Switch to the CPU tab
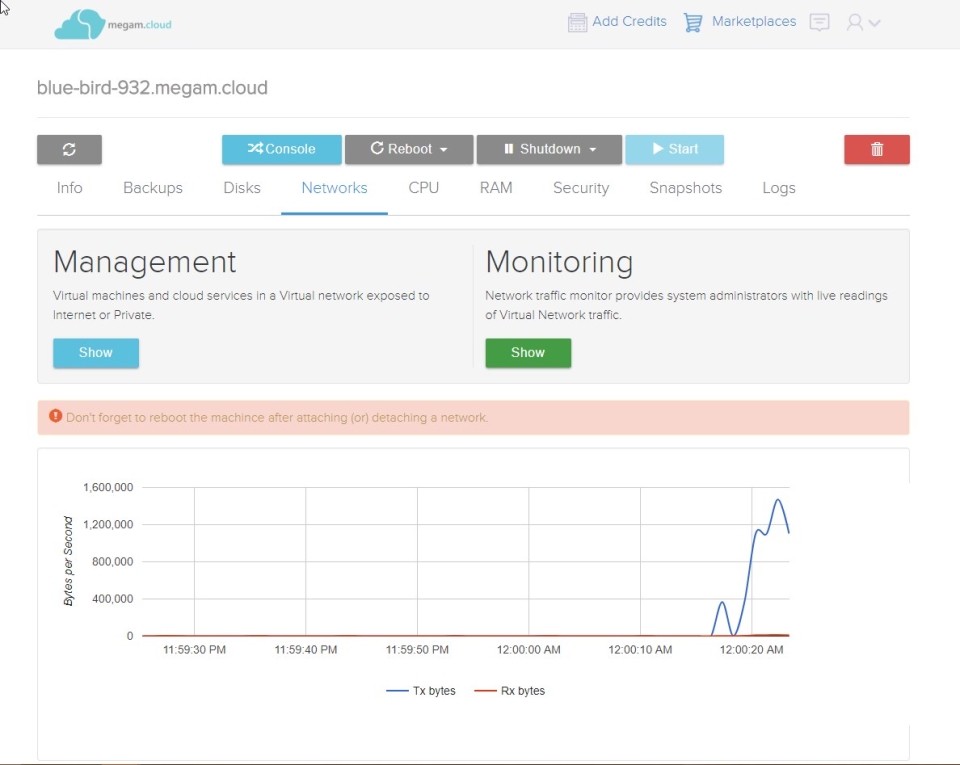 click(423, 188)
